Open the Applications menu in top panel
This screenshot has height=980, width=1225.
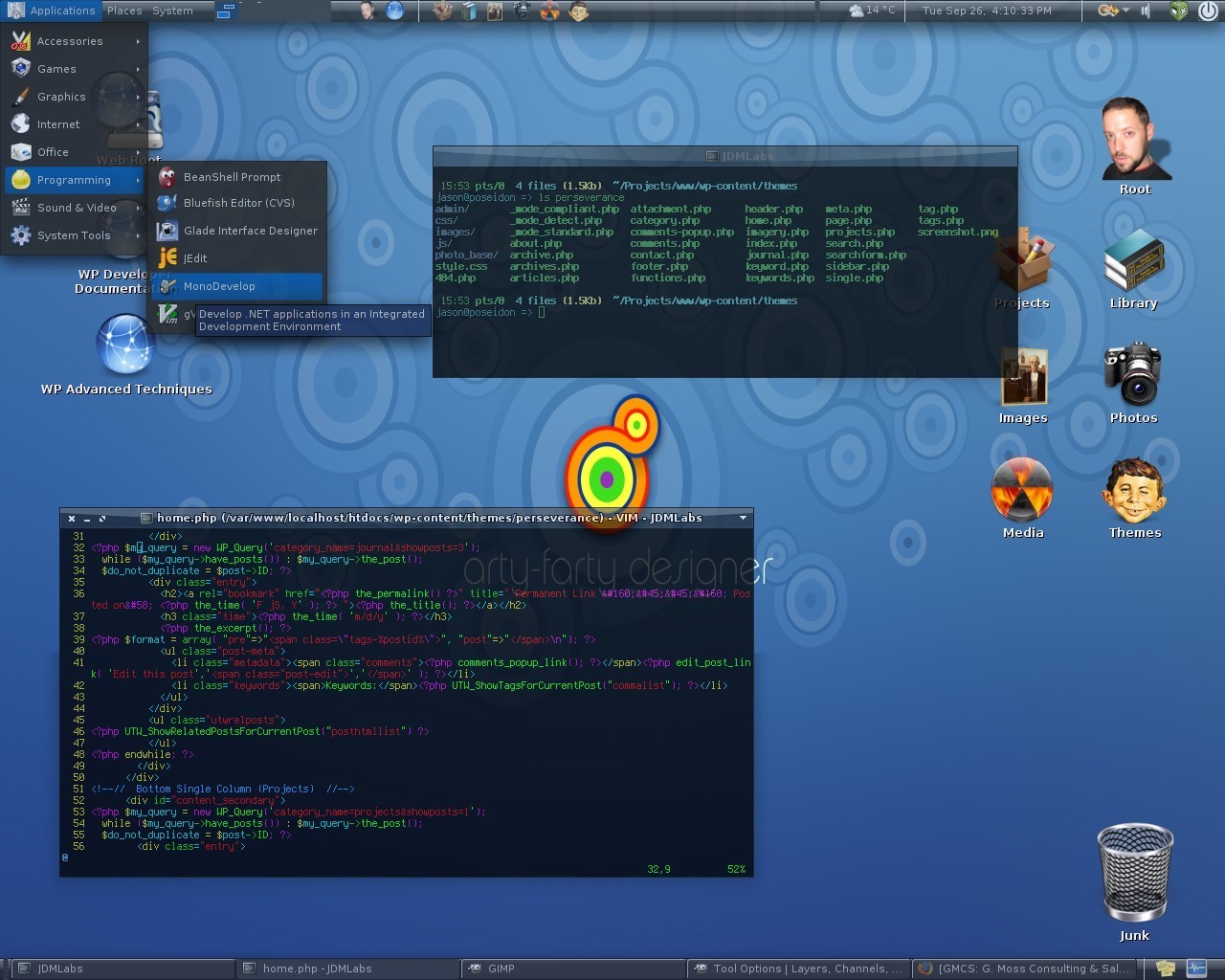tap(52, 11)
